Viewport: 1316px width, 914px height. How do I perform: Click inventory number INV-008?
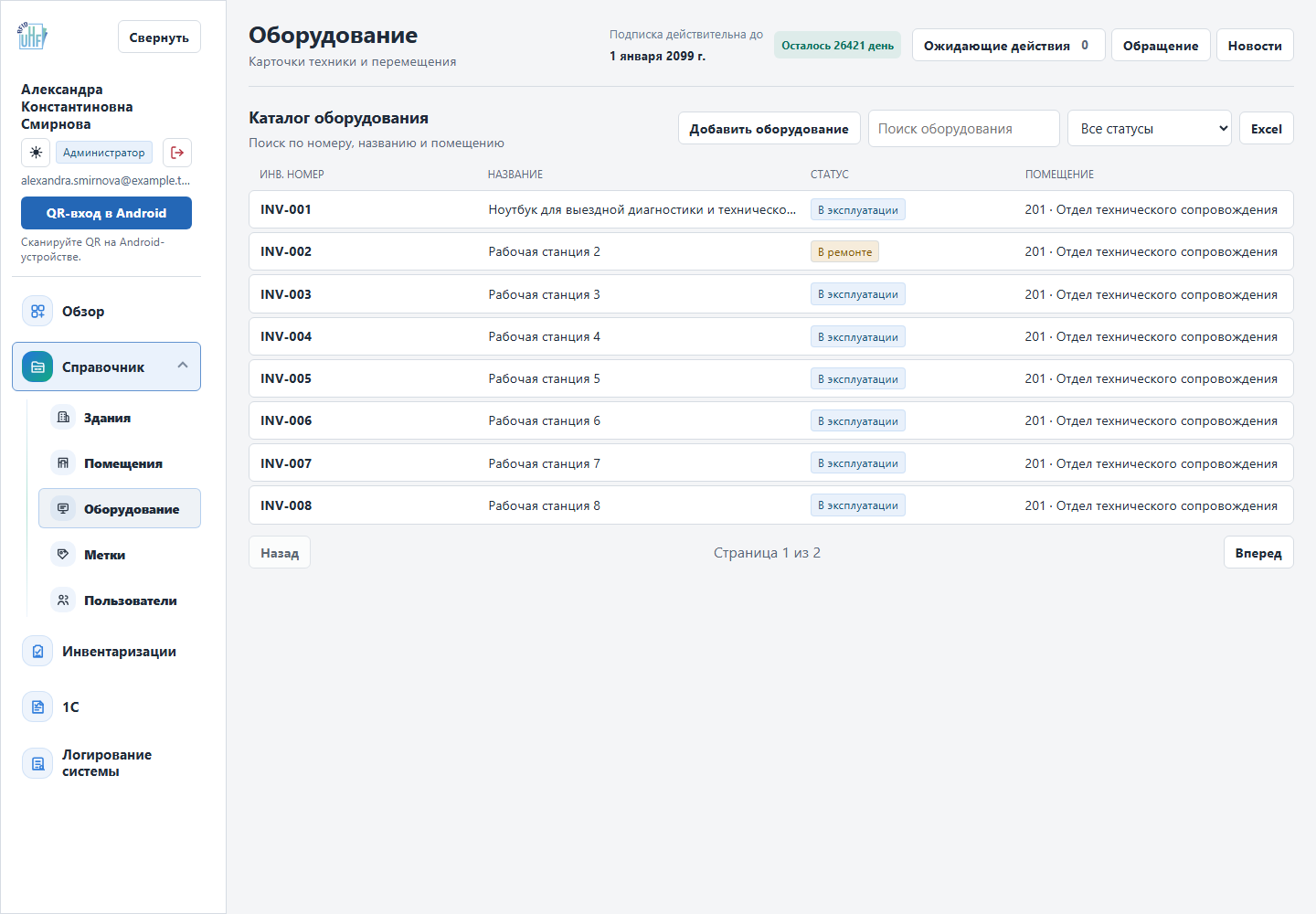tap(286, 505)
